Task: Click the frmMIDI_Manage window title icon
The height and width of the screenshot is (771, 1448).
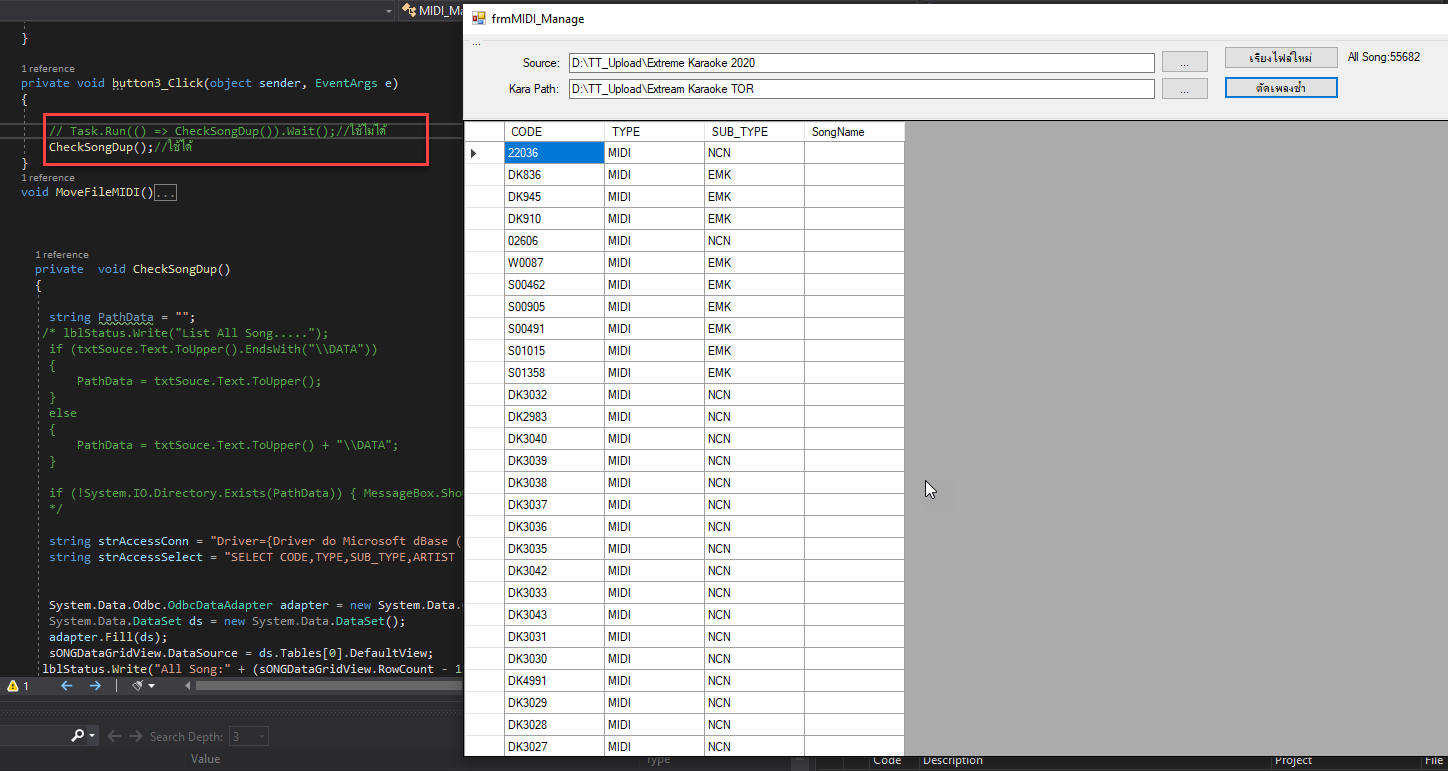Action: tap(479, 18)
